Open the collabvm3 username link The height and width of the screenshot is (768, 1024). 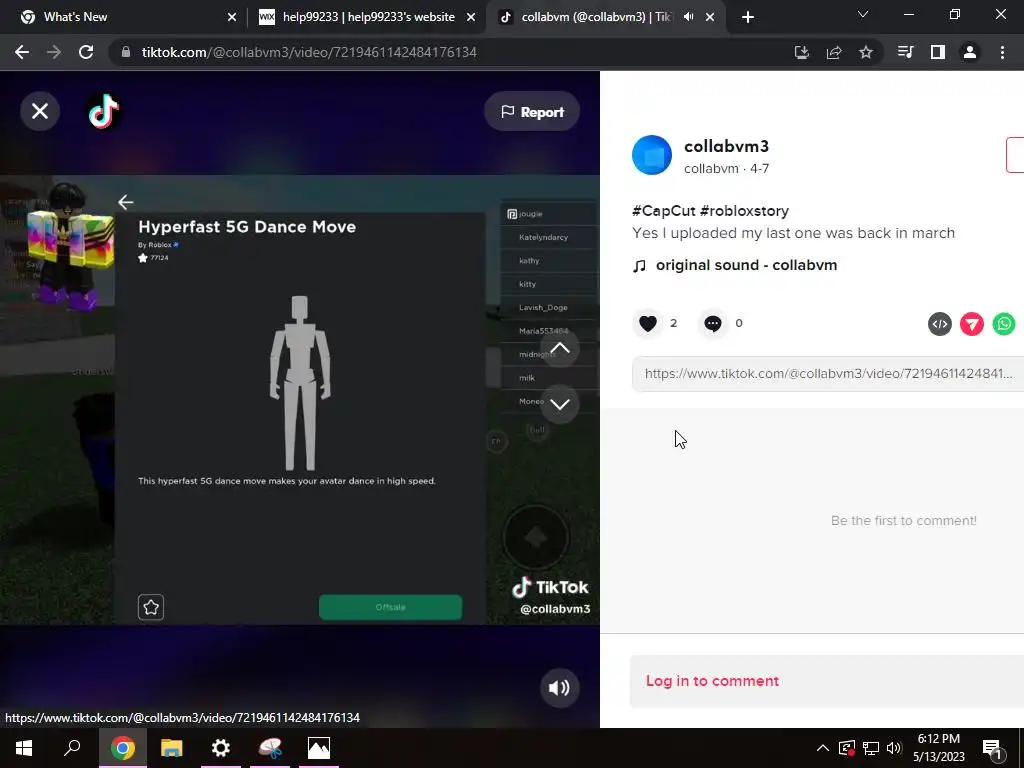(726, 146)
